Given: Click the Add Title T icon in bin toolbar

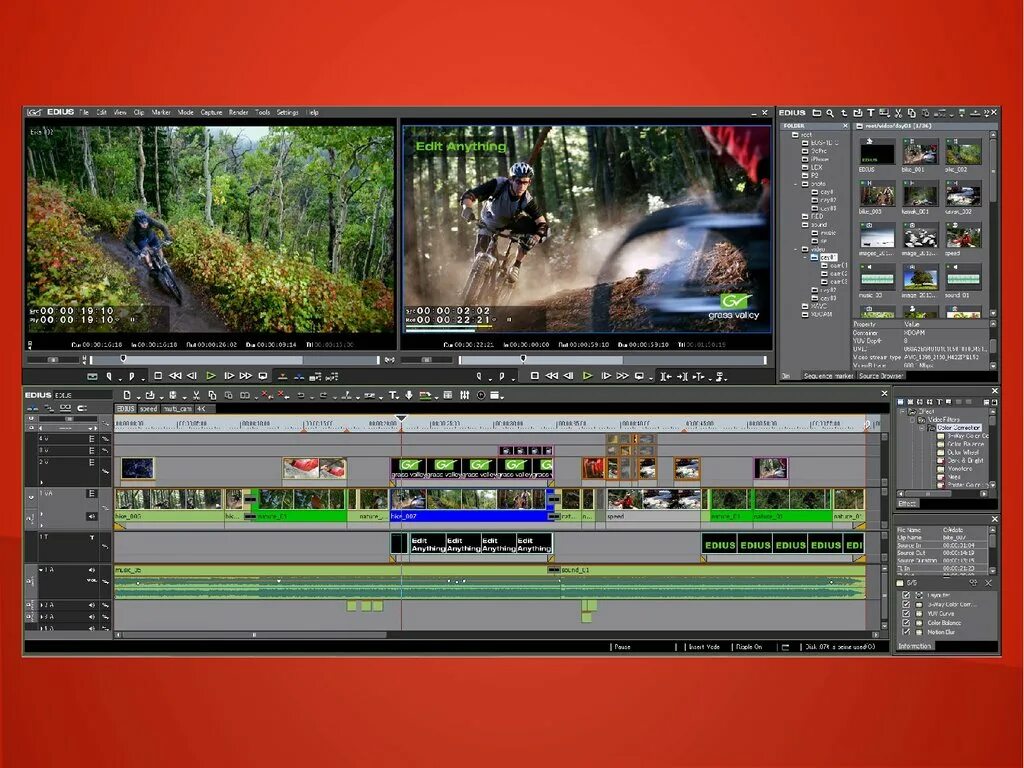Looking at the screenshot, I should pos(871,113).
